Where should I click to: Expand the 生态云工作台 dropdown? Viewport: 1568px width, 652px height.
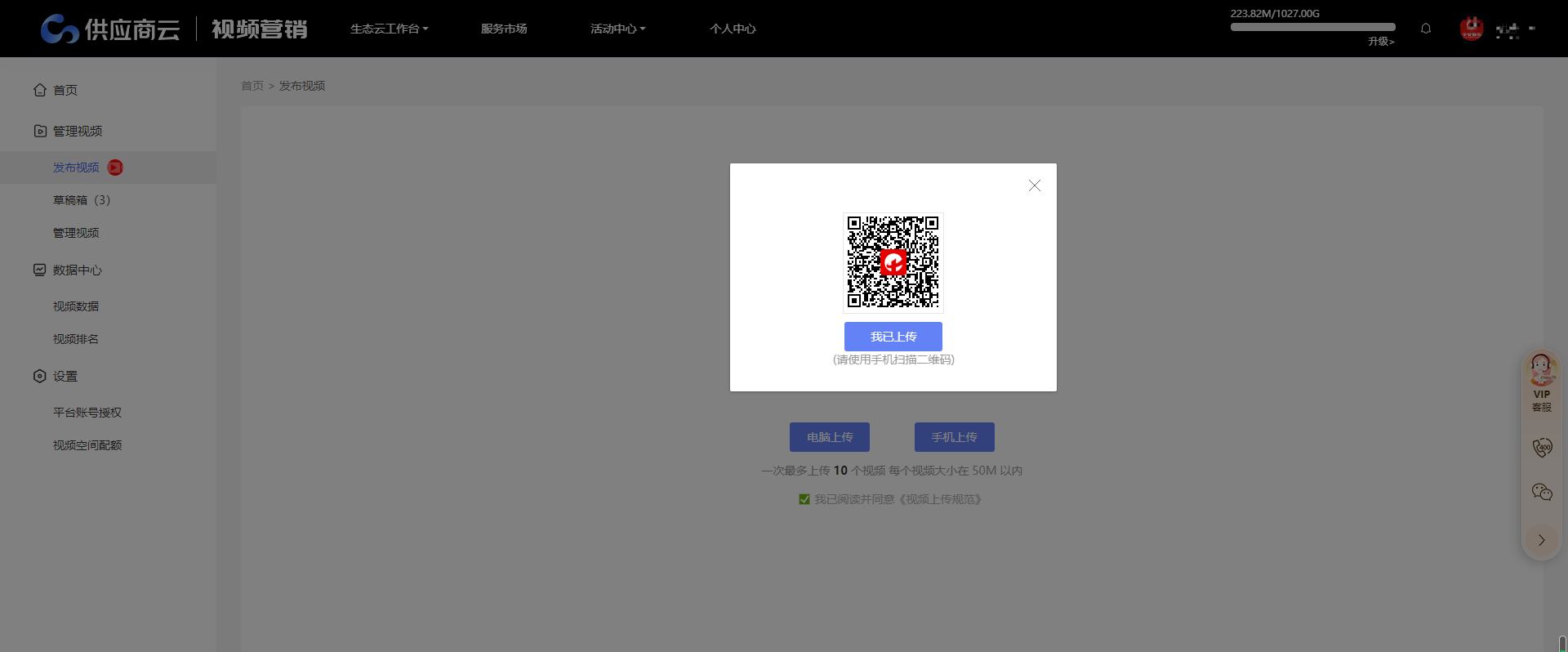(390, 29)
